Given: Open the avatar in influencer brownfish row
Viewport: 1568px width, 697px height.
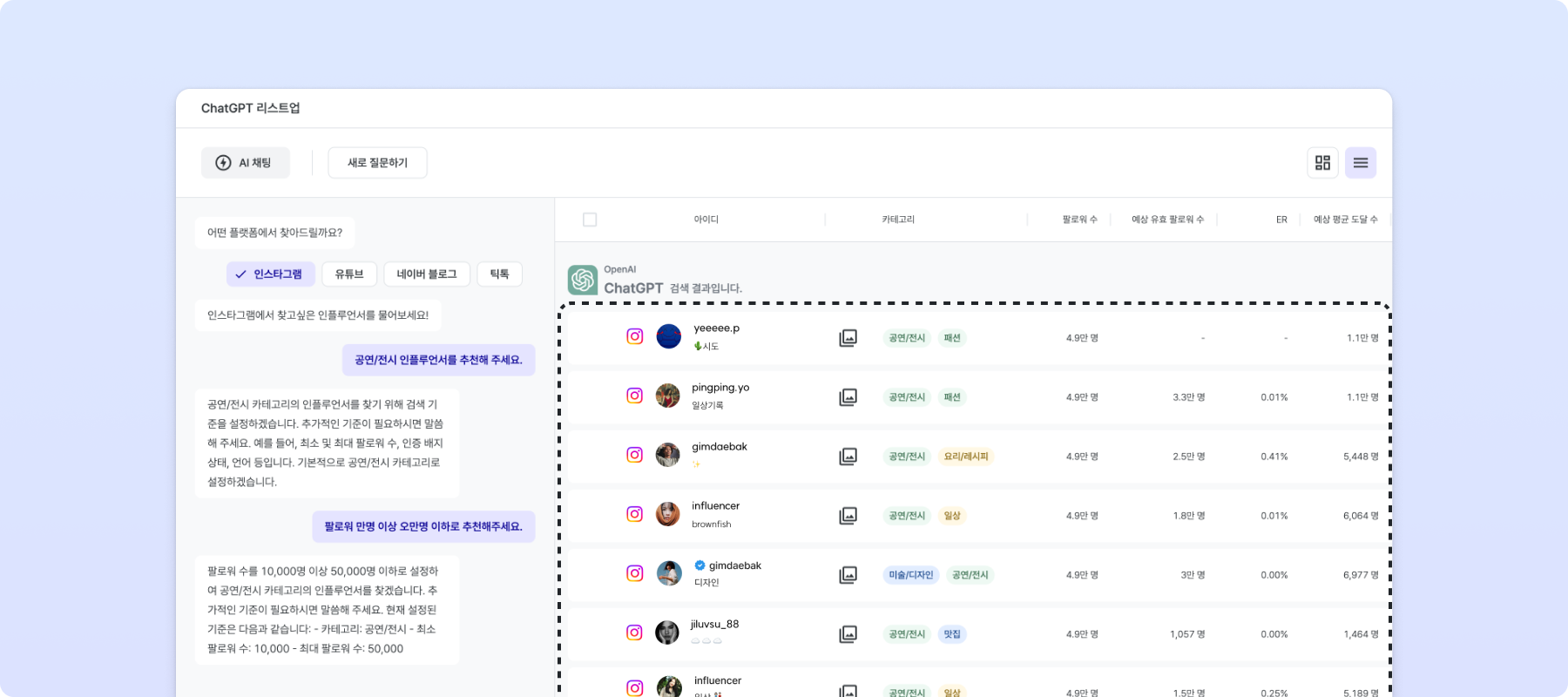Looking at the screenshot, I should (x=668, y=514).
